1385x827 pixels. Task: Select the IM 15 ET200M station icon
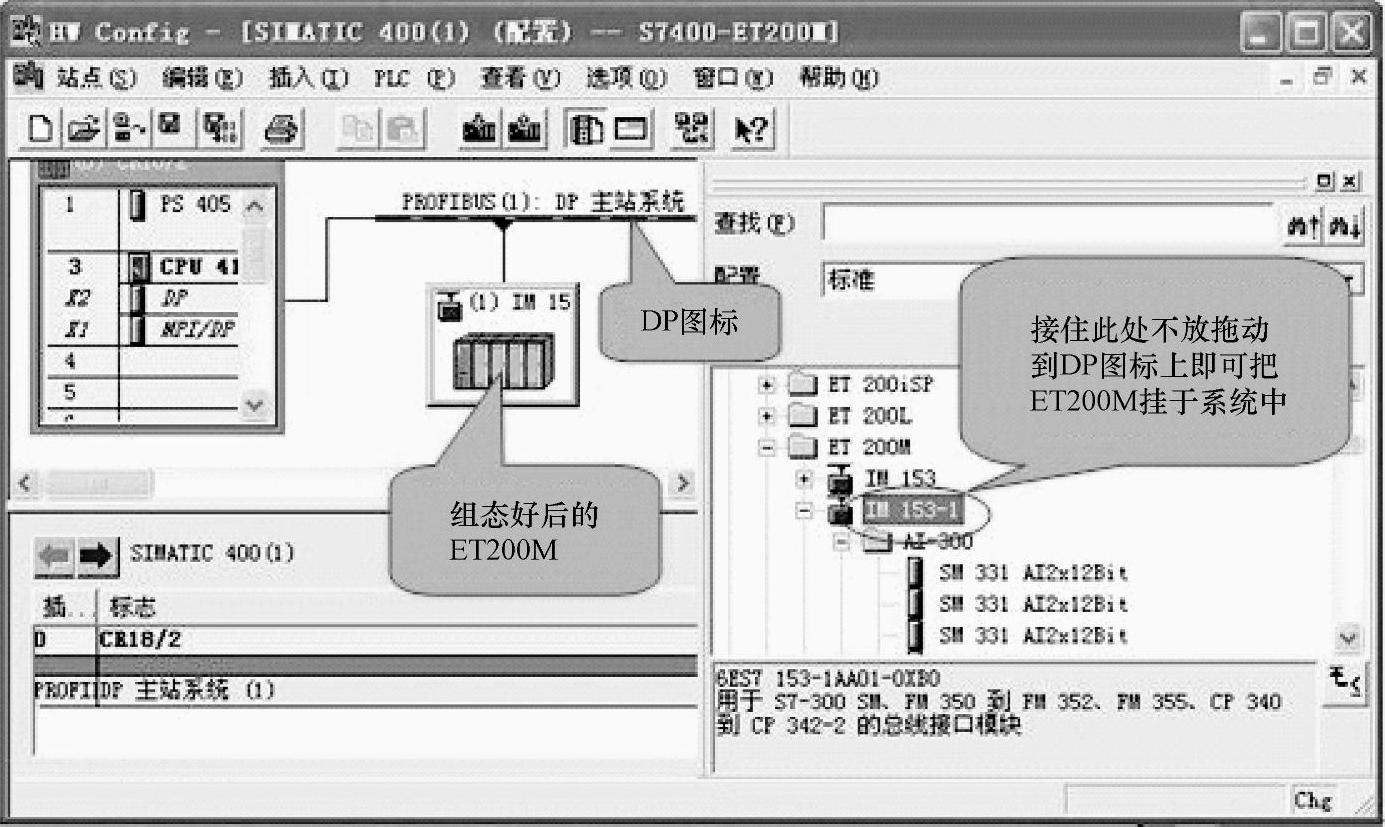click(x=502, y=345)
